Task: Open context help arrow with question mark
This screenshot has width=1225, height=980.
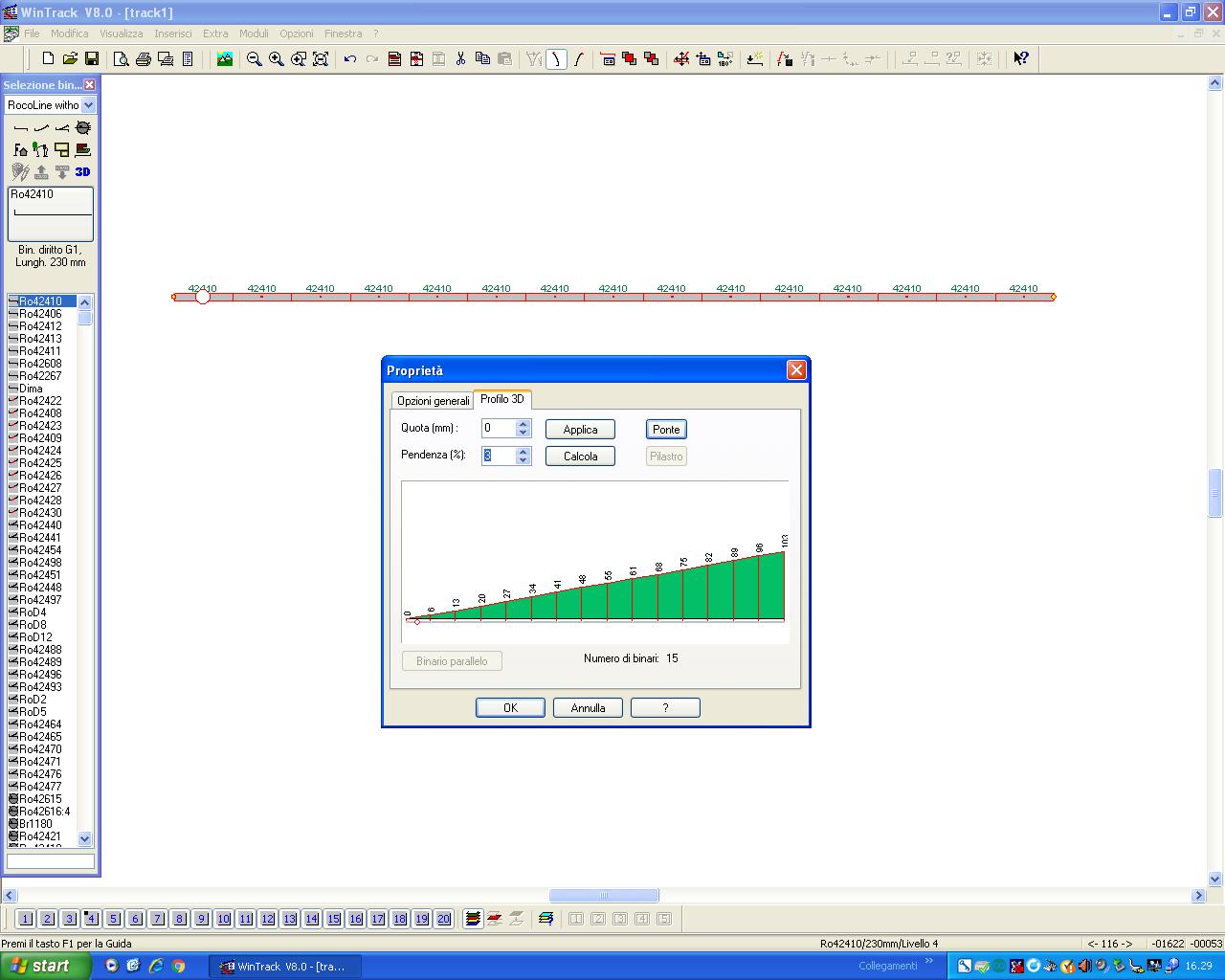Action: (1021, 58)
